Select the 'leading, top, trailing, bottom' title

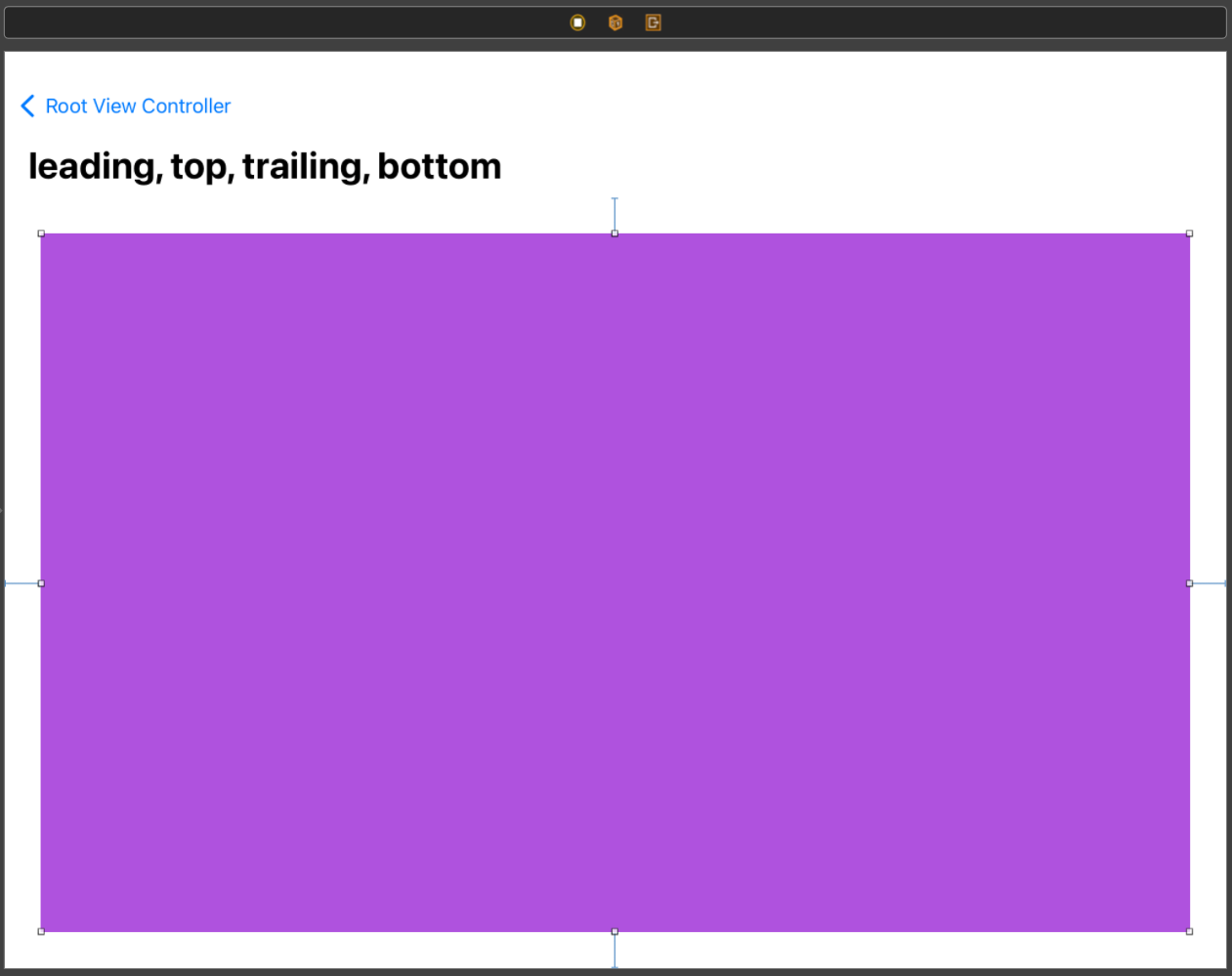pos(265,167)
